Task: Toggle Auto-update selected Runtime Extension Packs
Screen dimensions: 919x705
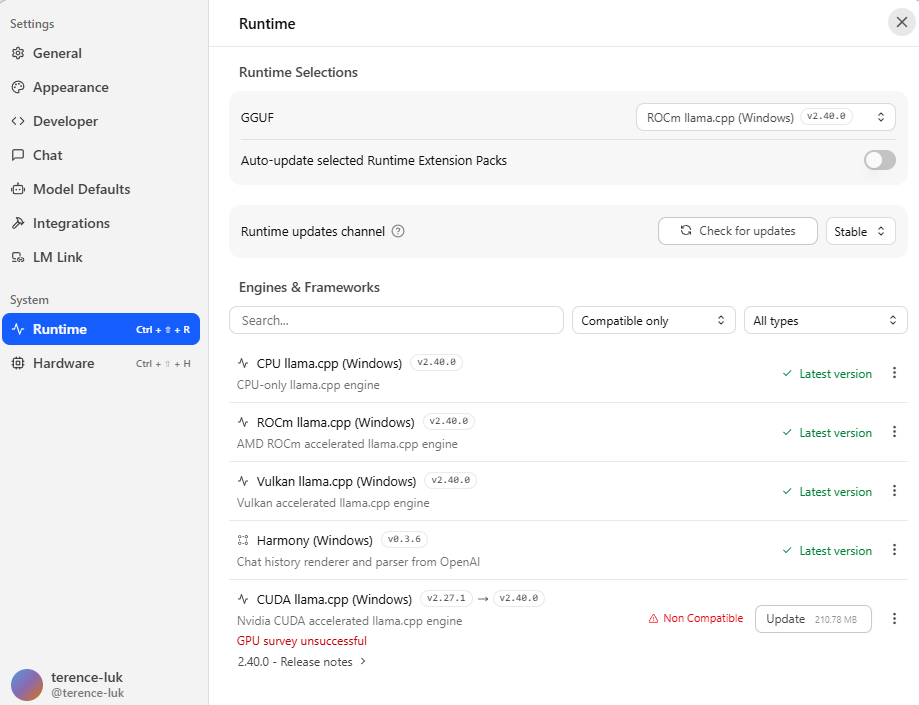Action: pos(880,160)
